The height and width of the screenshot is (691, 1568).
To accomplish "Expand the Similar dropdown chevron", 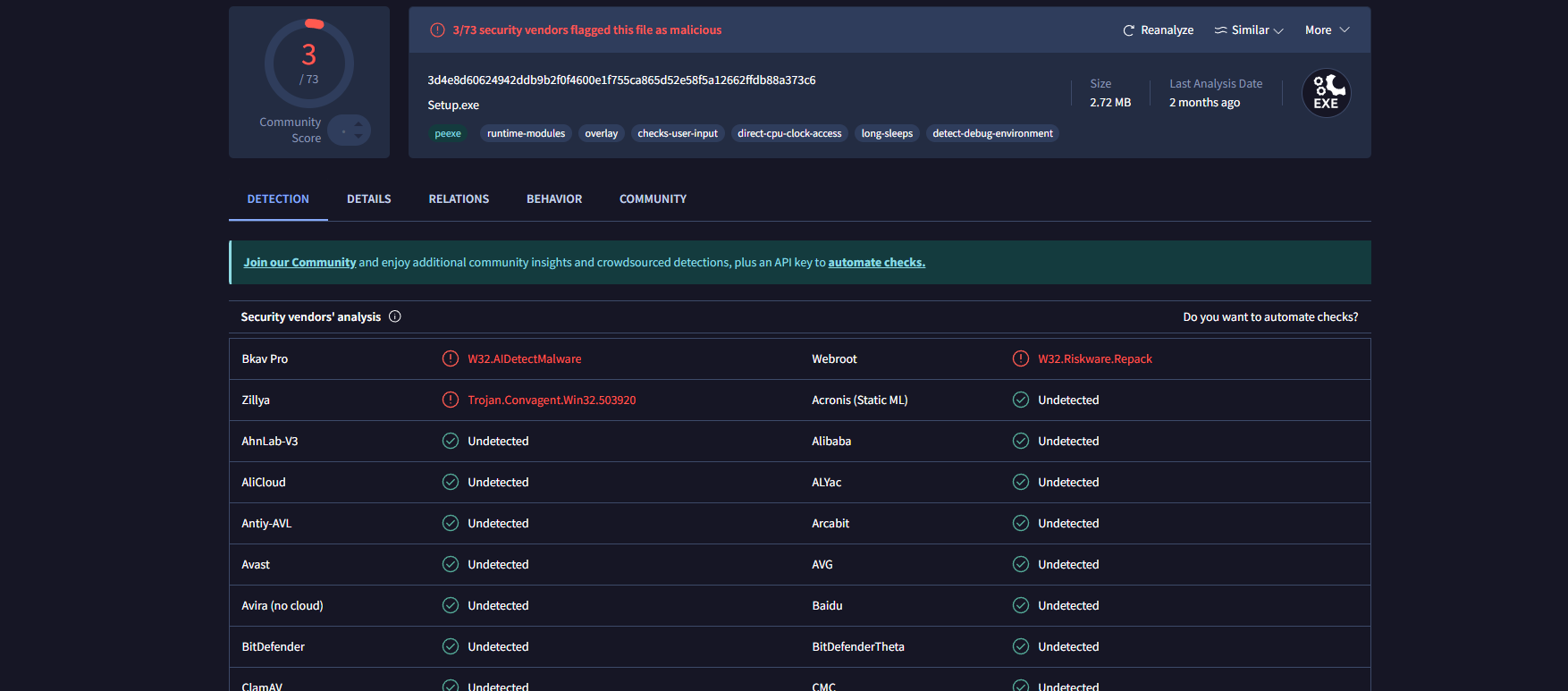I will (1278, 31).
